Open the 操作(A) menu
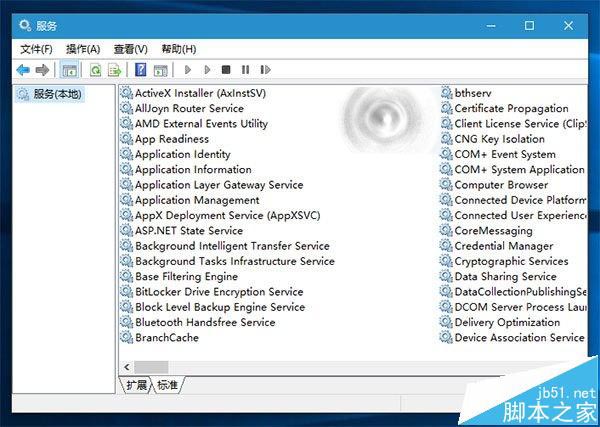600x427 pixels. point(83,49)
